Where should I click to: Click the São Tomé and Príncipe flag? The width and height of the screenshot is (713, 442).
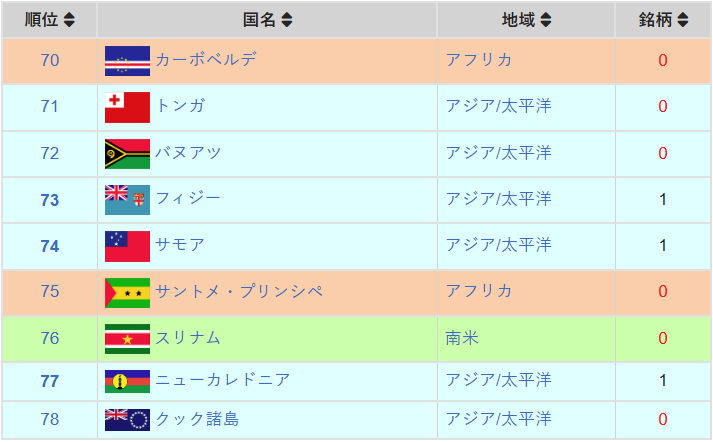pyautogui.click(x=127, y=293)
